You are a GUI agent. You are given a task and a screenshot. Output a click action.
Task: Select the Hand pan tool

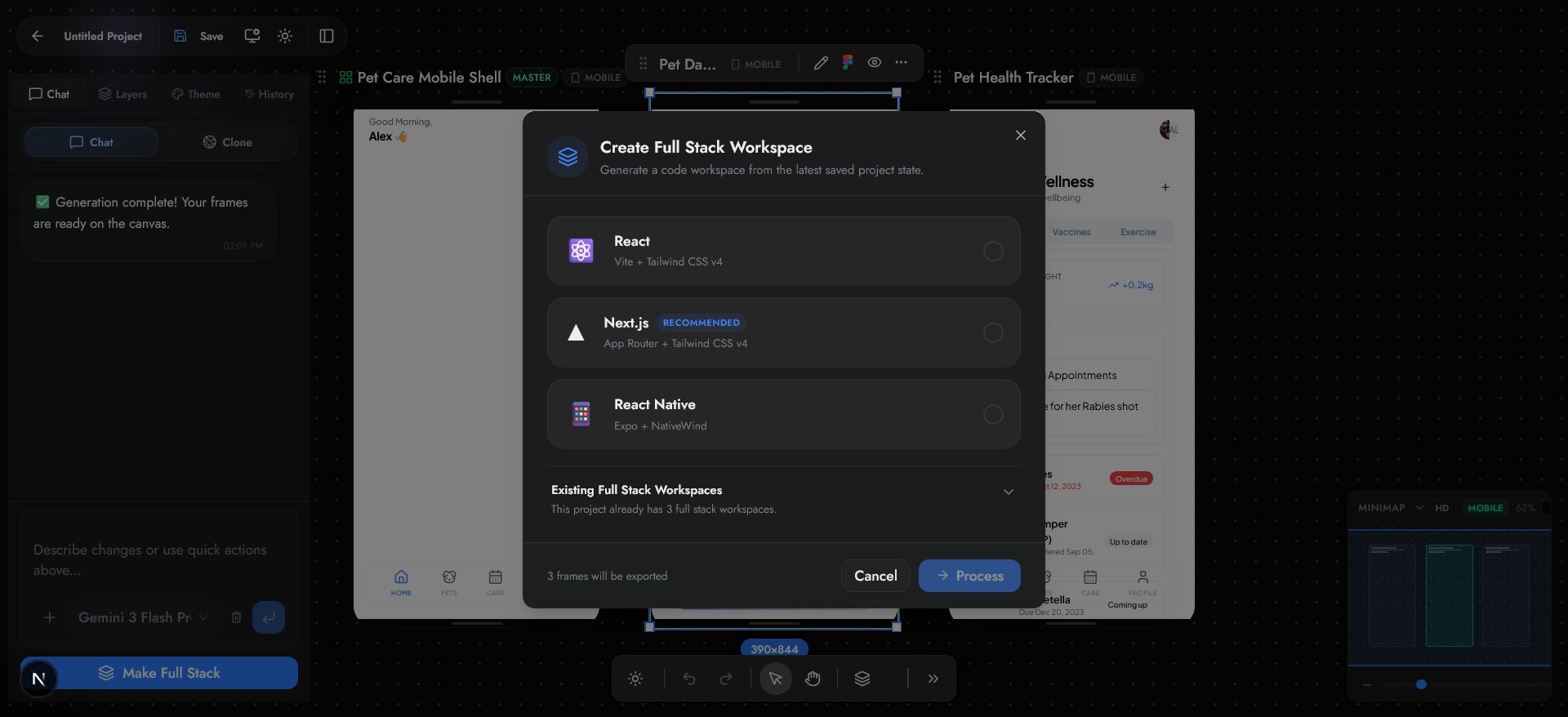click(x=813, y=679)
